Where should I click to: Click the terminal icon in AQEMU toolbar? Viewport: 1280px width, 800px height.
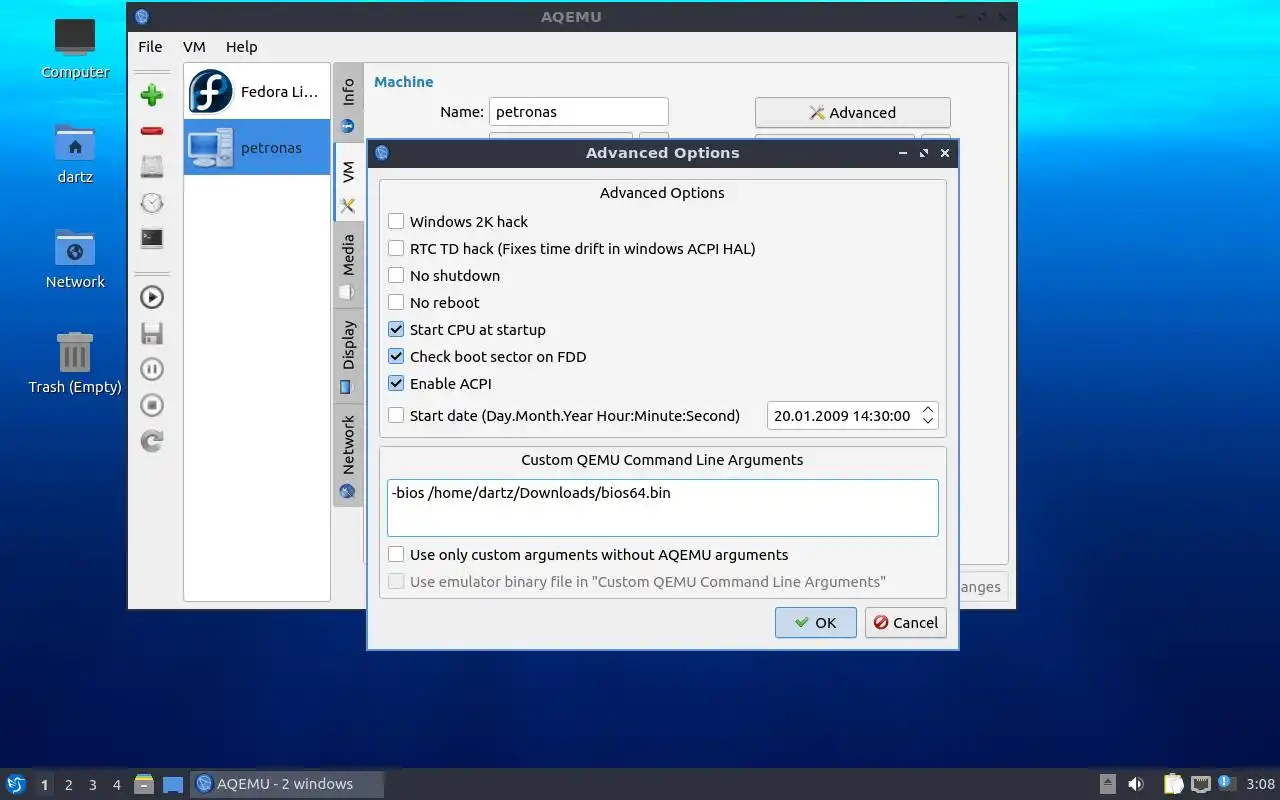click(152, 238)
